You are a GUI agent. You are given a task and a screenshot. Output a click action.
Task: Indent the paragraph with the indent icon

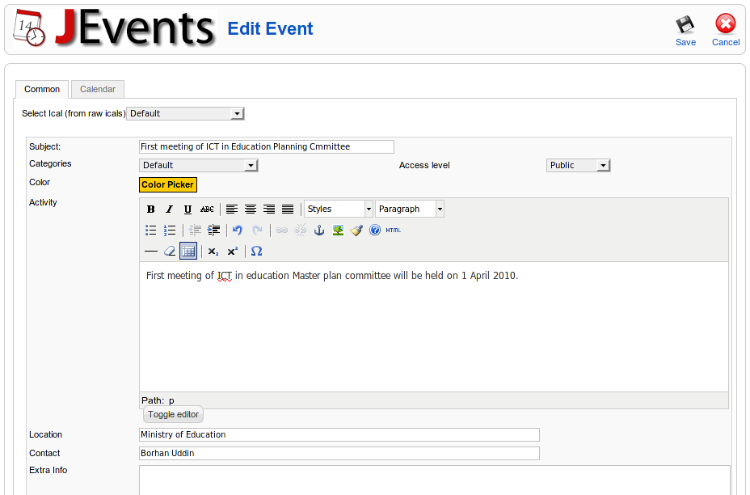pos(213,230)
